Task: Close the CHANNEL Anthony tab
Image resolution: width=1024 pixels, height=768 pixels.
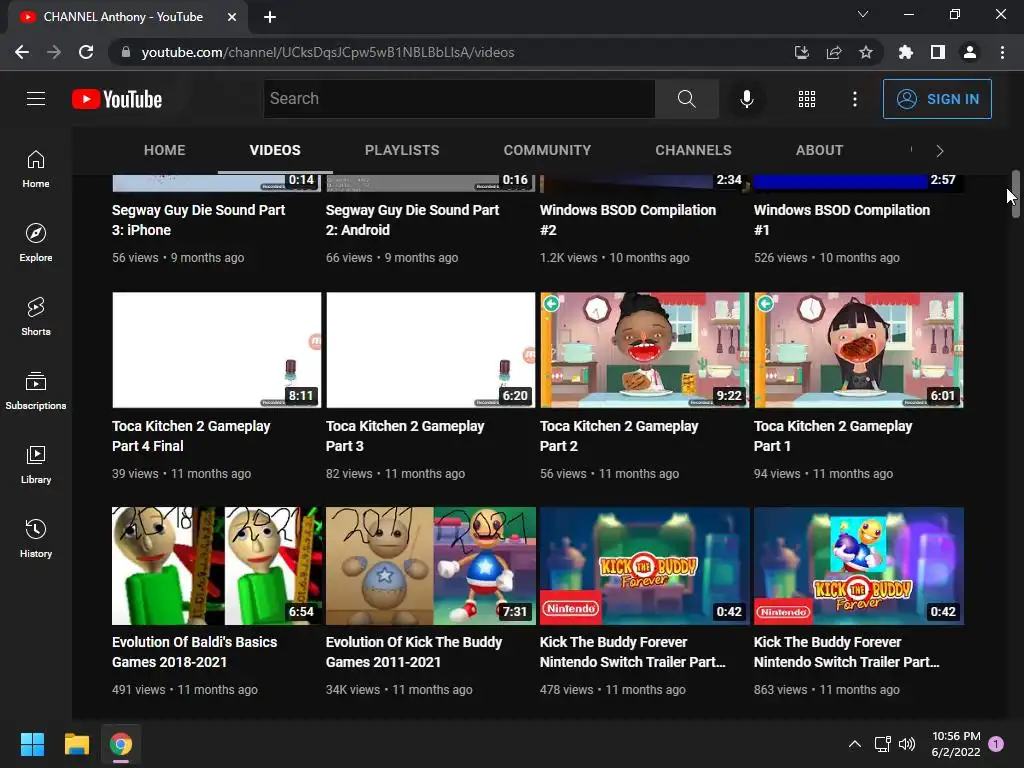Action: 232,17
